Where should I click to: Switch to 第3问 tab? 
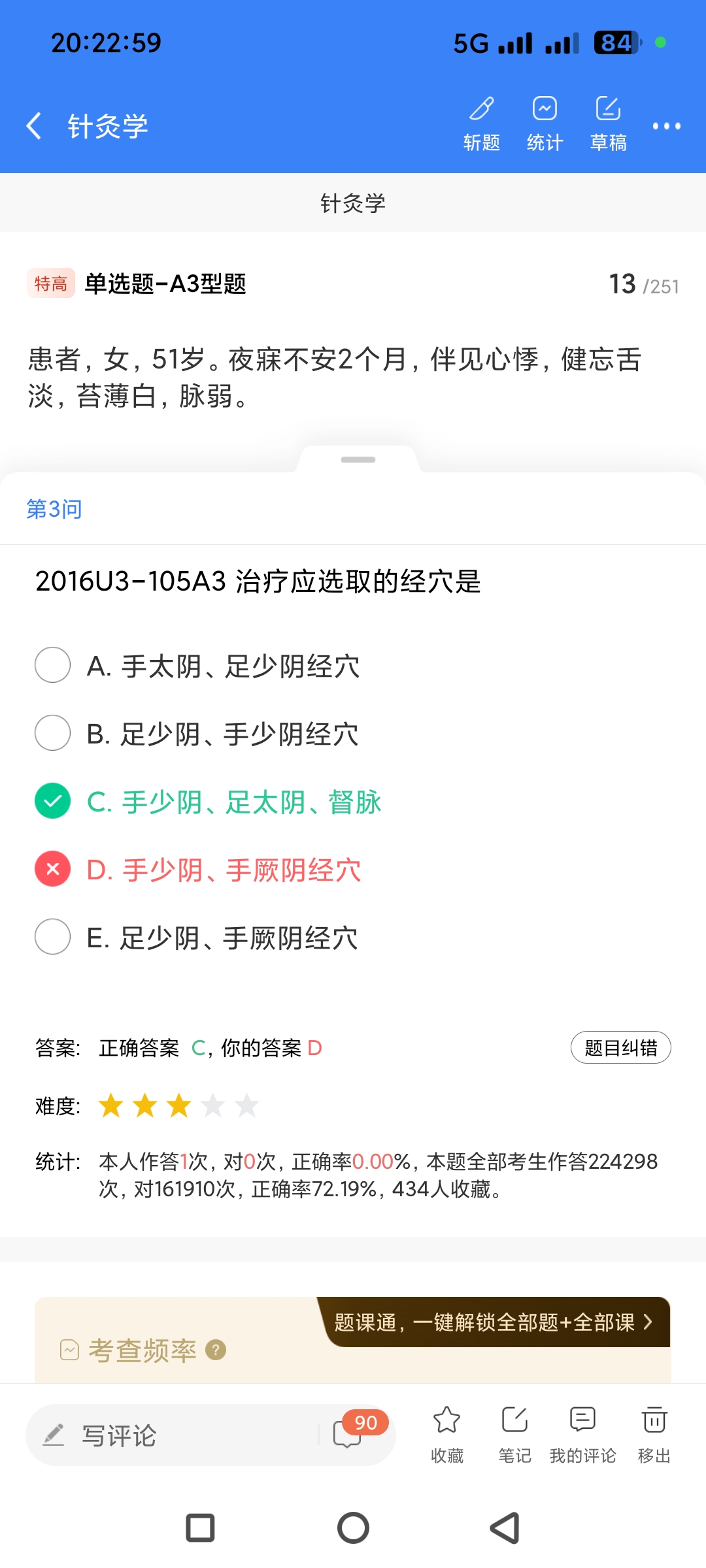(54, 509)
